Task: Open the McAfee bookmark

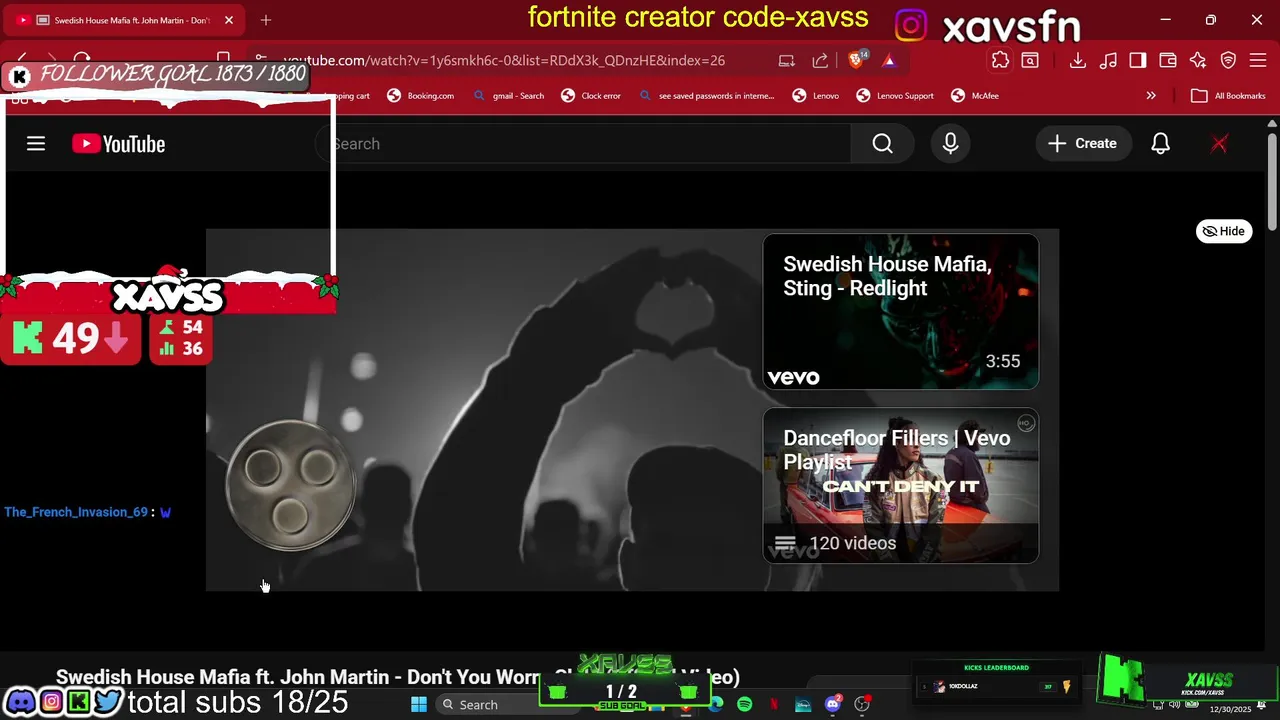Action: 975,96
